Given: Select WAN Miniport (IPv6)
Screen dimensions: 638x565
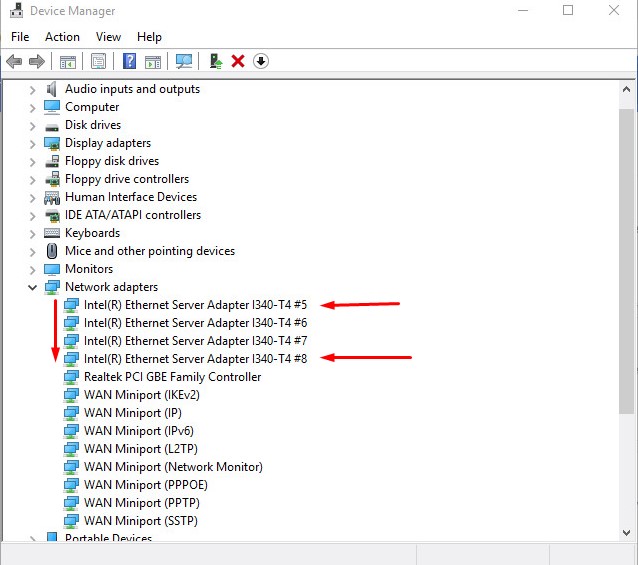Looking at the screenshot, I should point(139,431).
